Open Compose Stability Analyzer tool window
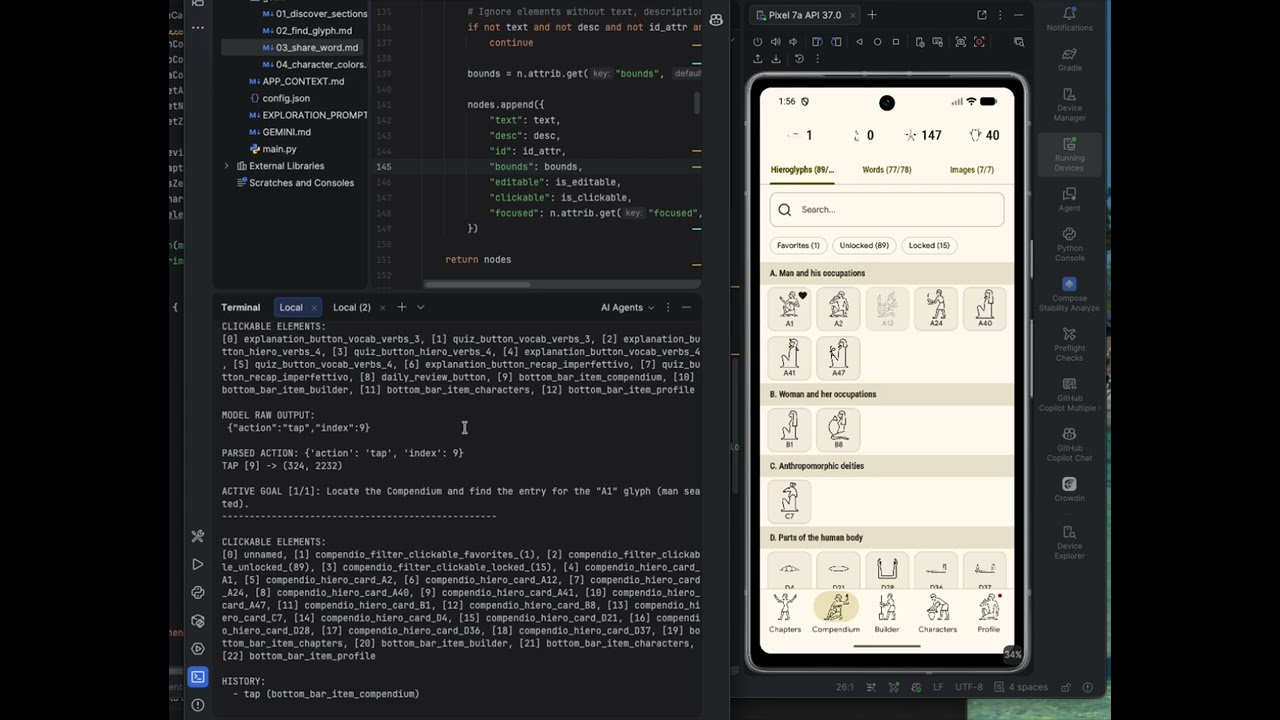 pos(1069,295)
